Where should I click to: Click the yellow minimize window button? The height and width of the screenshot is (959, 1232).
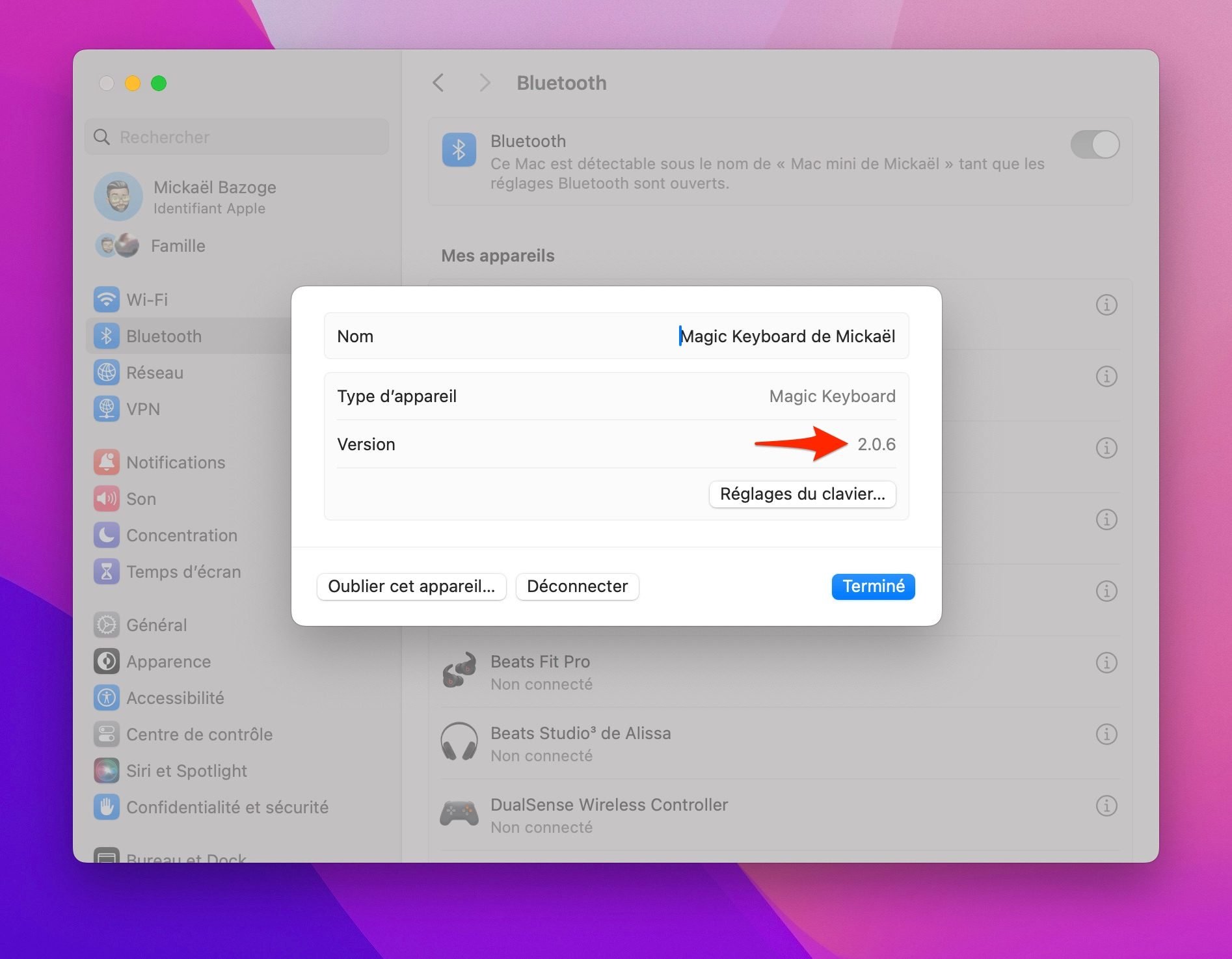133,83
